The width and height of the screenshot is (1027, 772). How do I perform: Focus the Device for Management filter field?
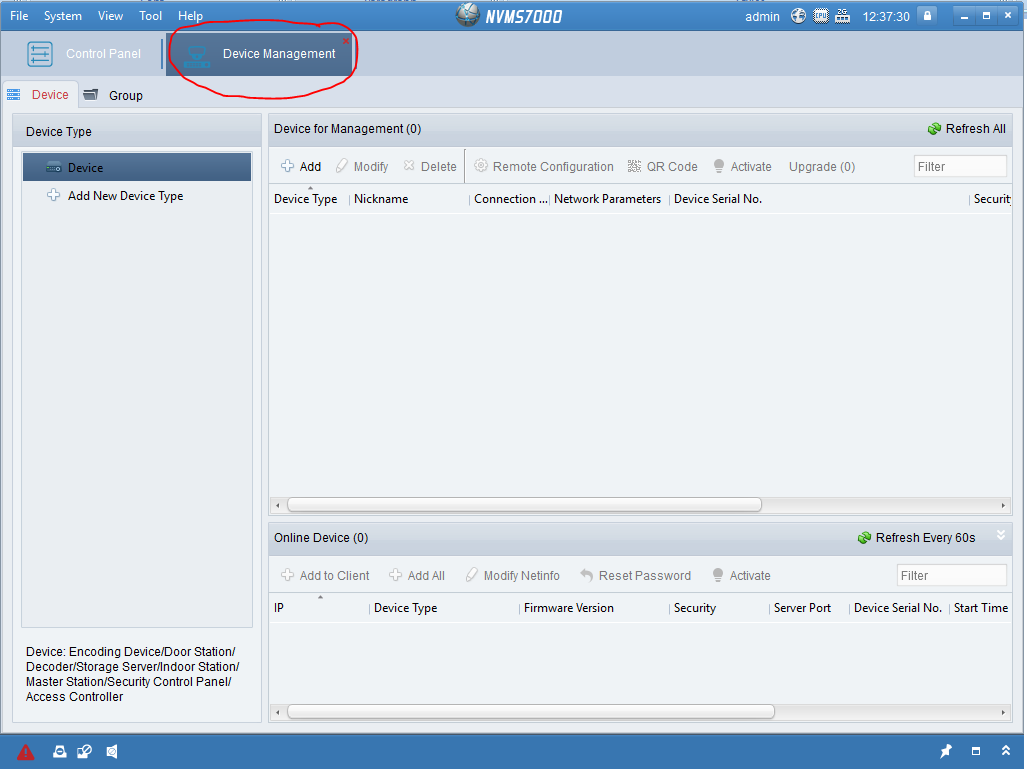pos(960,166)
